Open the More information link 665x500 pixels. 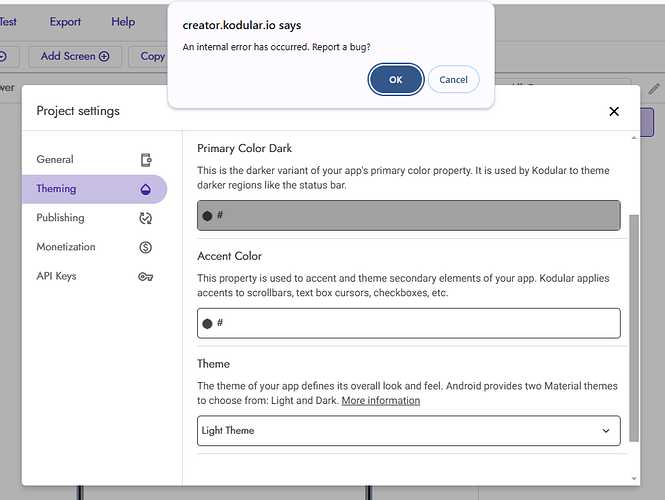pos(380,401)
